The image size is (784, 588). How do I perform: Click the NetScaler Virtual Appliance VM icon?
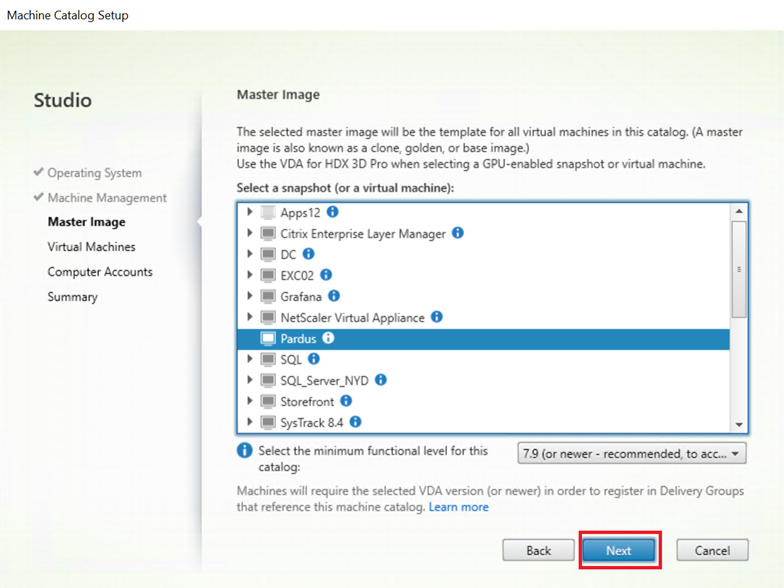(x=268, y=318)
